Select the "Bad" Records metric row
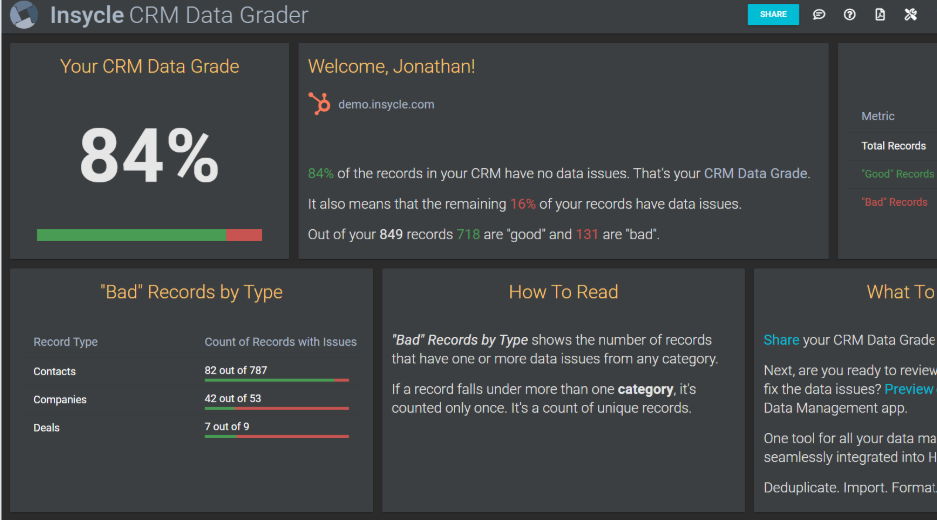The width and height of the screenshot is (937, 520). coord(894,202)
